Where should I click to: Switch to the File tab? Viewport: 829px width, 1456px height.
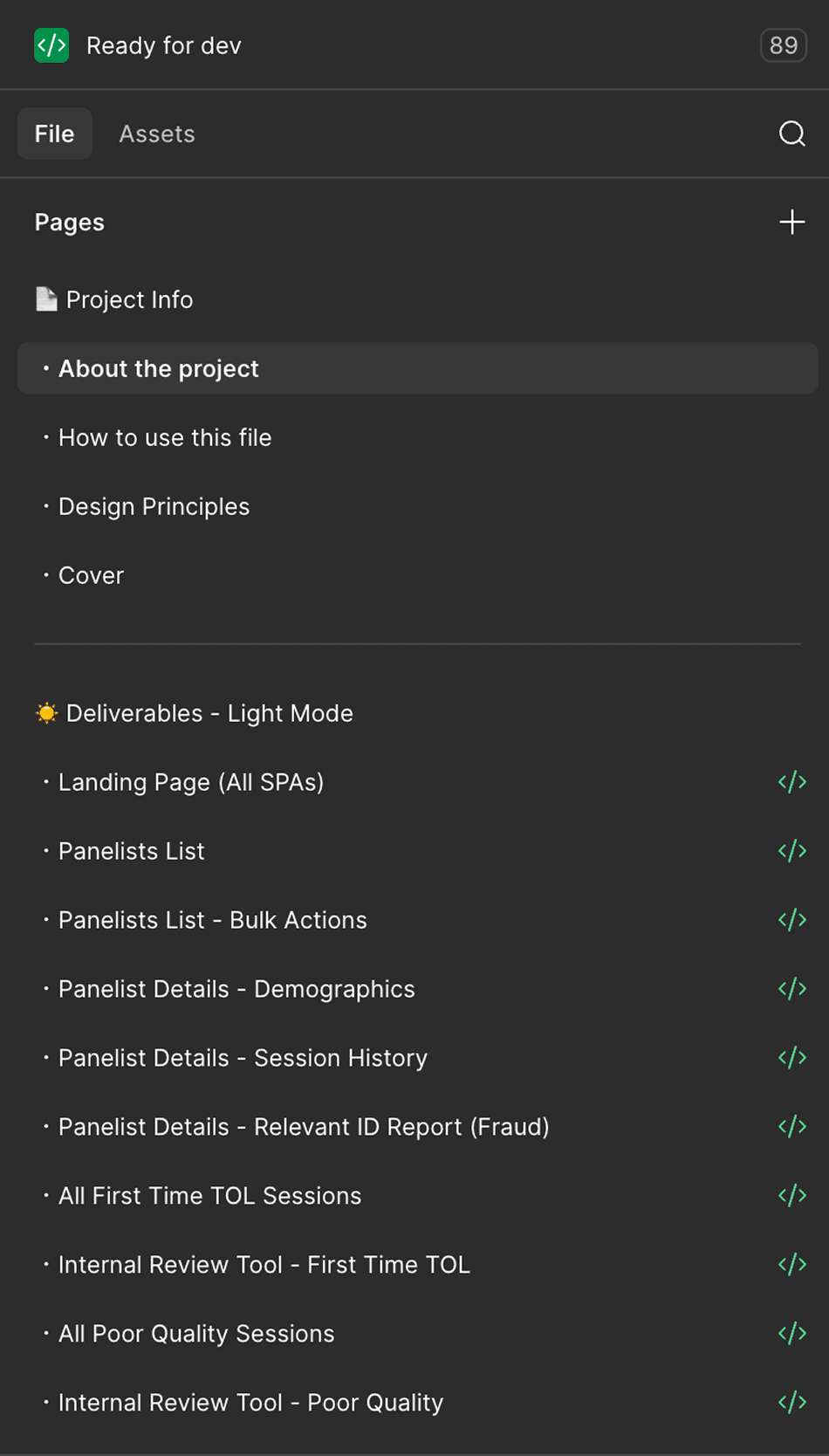pos(54,134)
